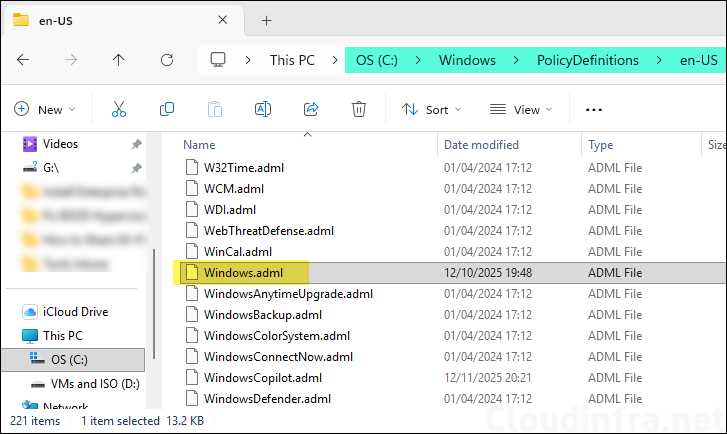Image resolution: width=727 pixels, height=434 pixels.
Task: Select the WebThreatDefense.adml file name
Action: (x=269, y=230)
